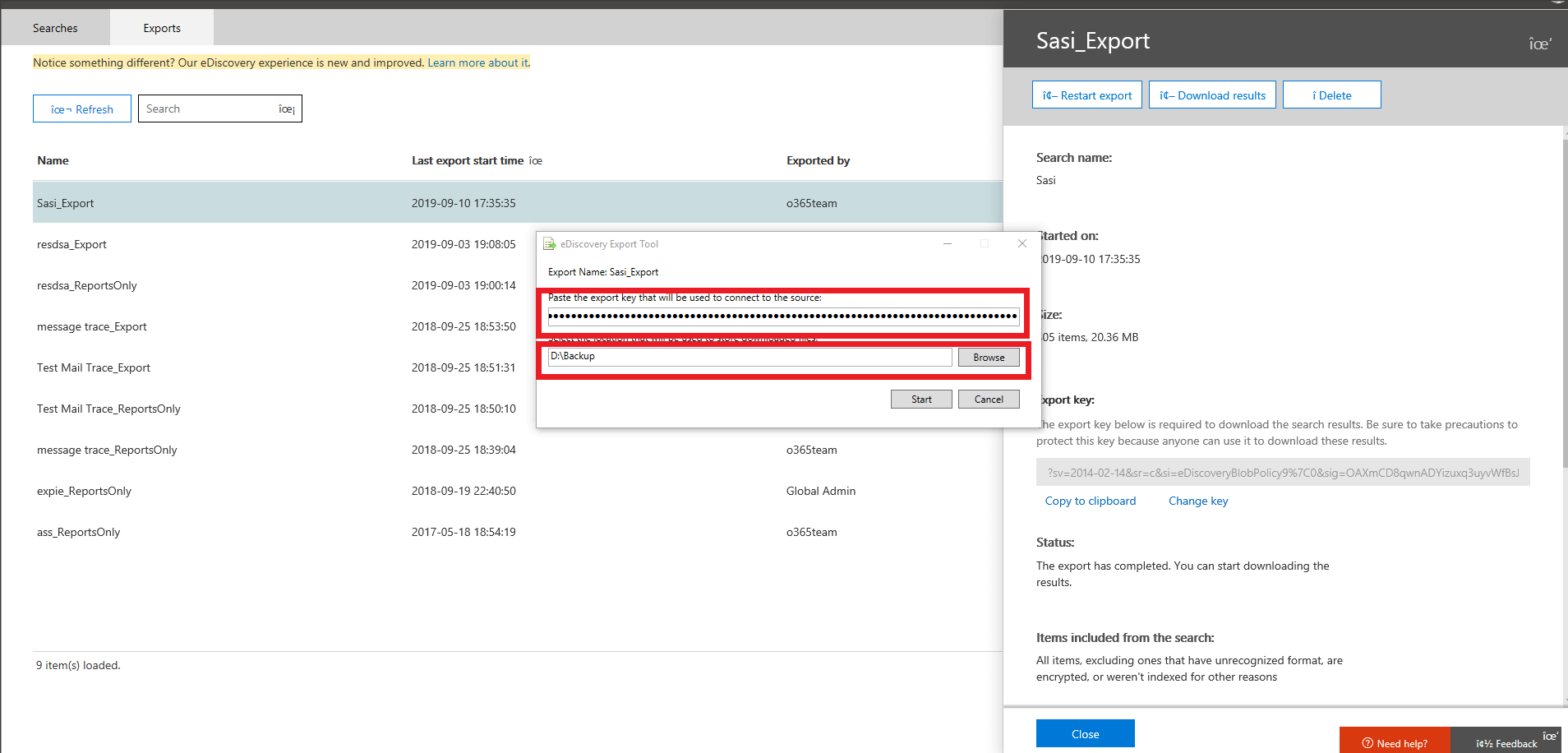Close the Sasi_Export panel with top-right icon

tap(1540, 44)
